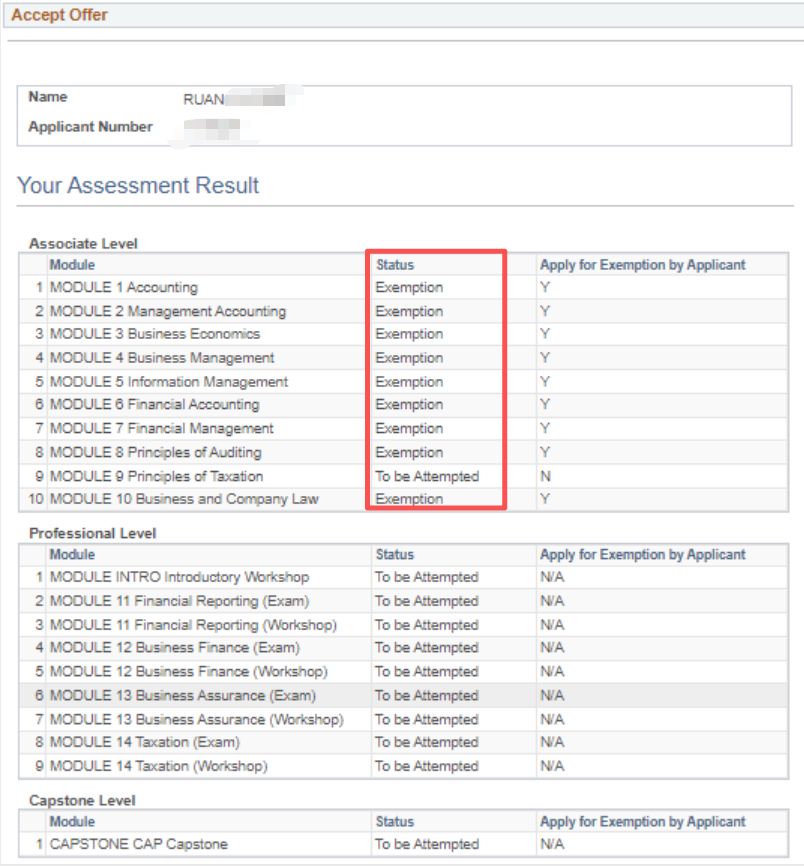Click MODULE 2 Management Accounting module name
The image size is (804, 866).
coord(167,311)
